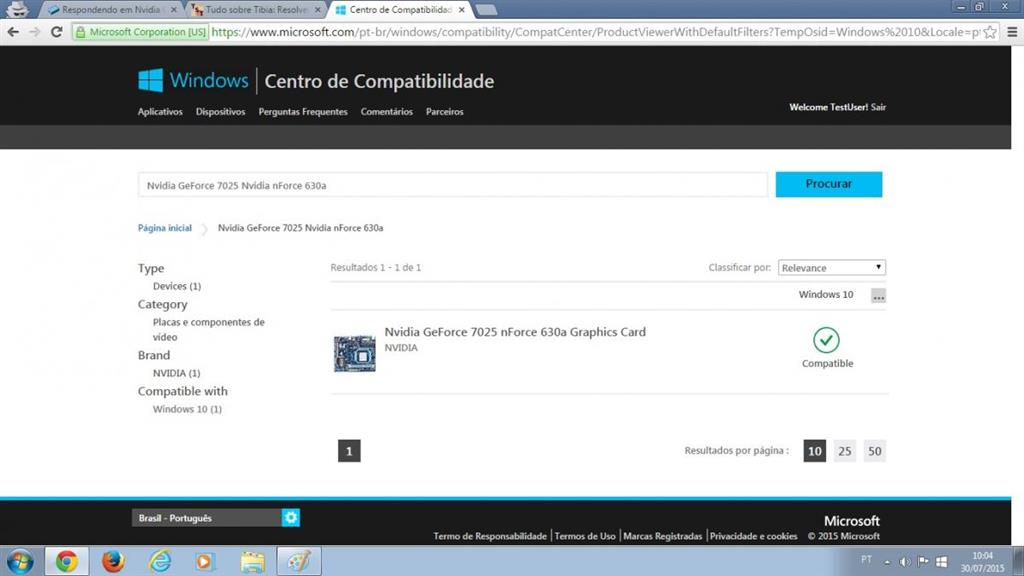Click the secure site padlock badge
This screenshot has height=576, width=1024.
(x=141, y=32)
